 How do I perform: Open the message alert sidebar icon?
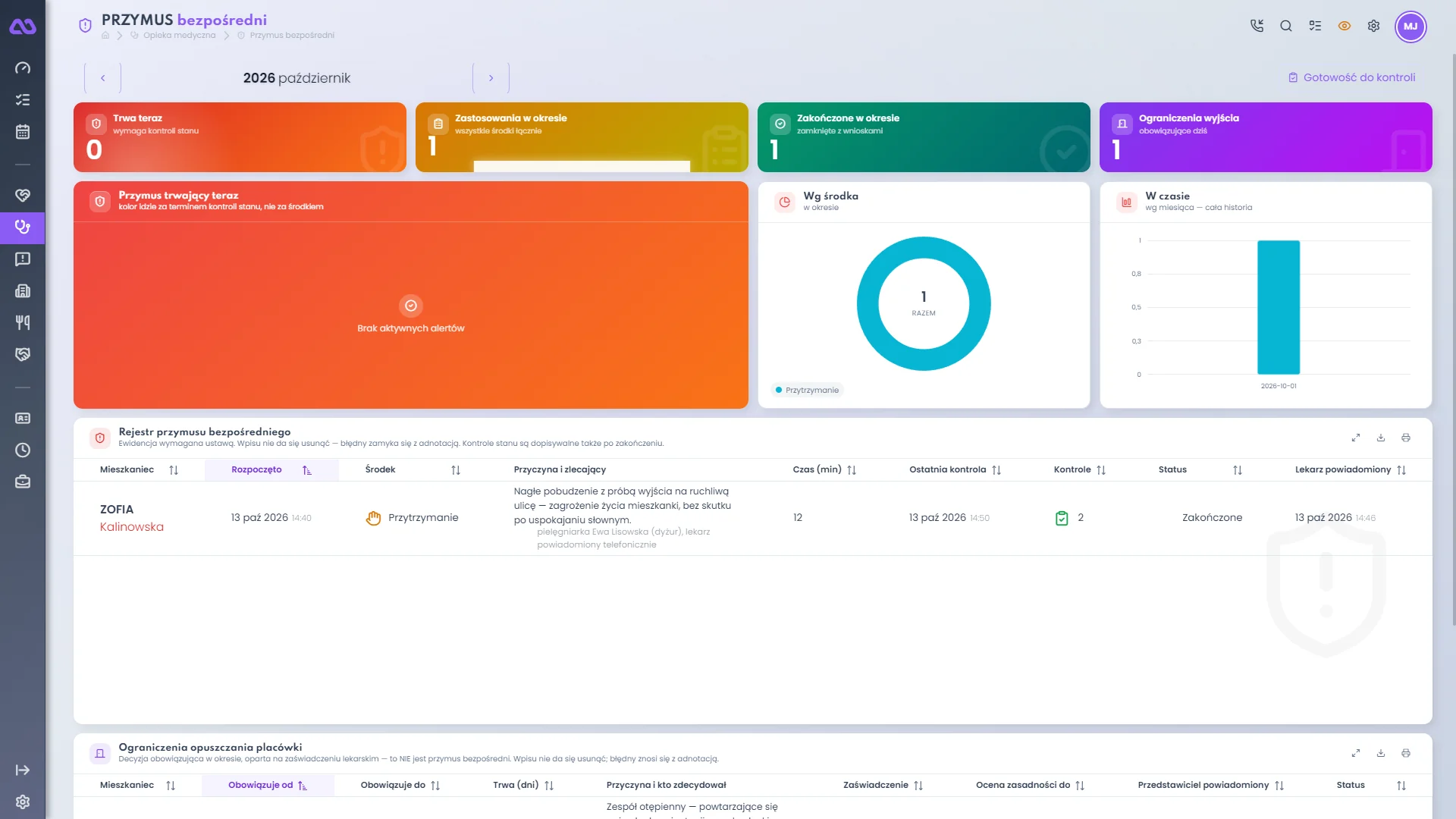23,259
